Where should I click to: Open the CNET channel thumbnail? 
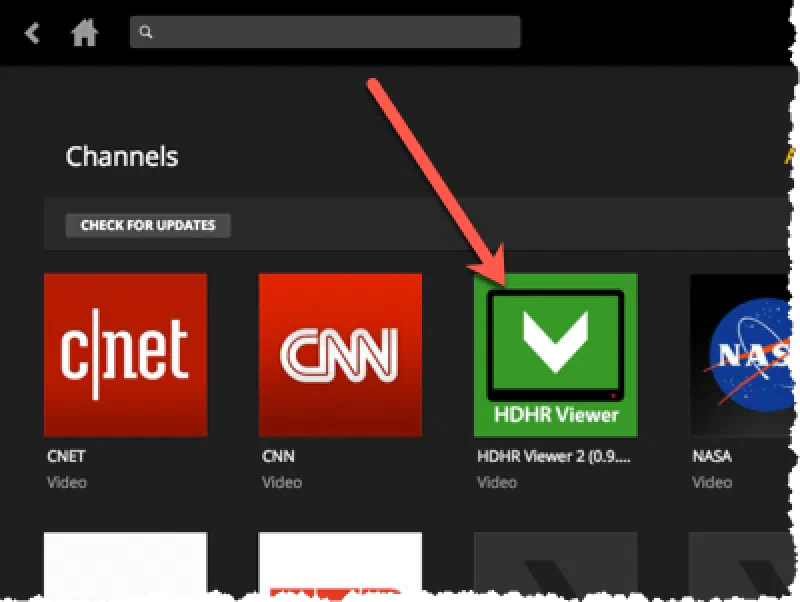126,355
